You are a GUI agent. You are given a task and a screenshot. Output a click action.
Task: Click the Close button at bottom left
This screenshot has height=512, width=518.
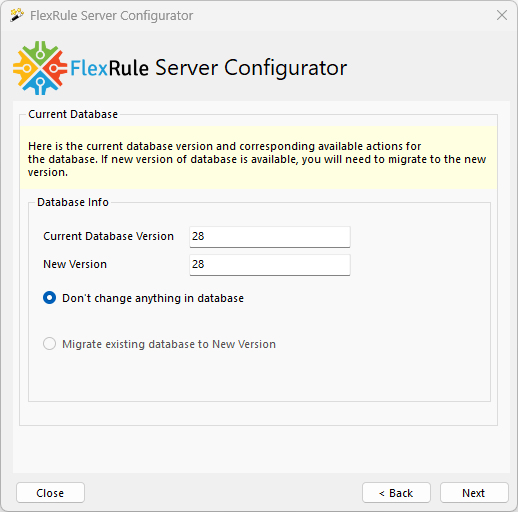(50, 493)
